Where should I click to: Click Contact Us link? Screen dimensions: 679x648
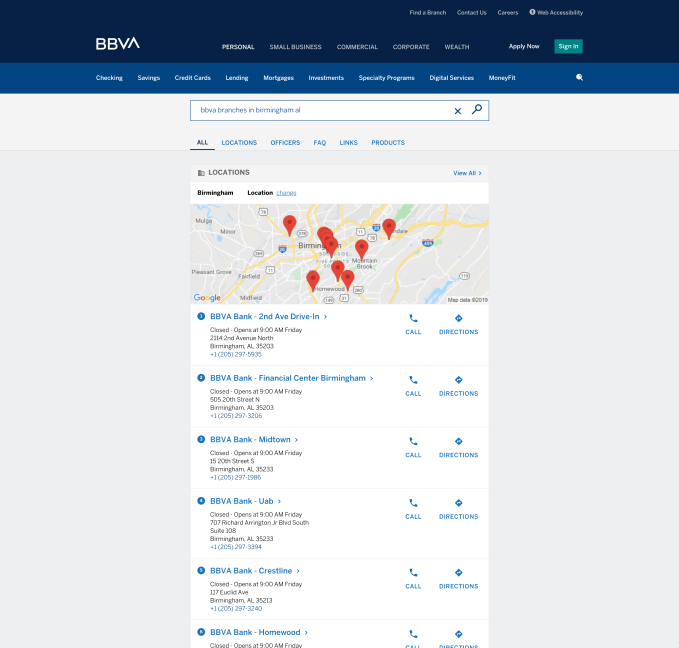click(472, 13)
